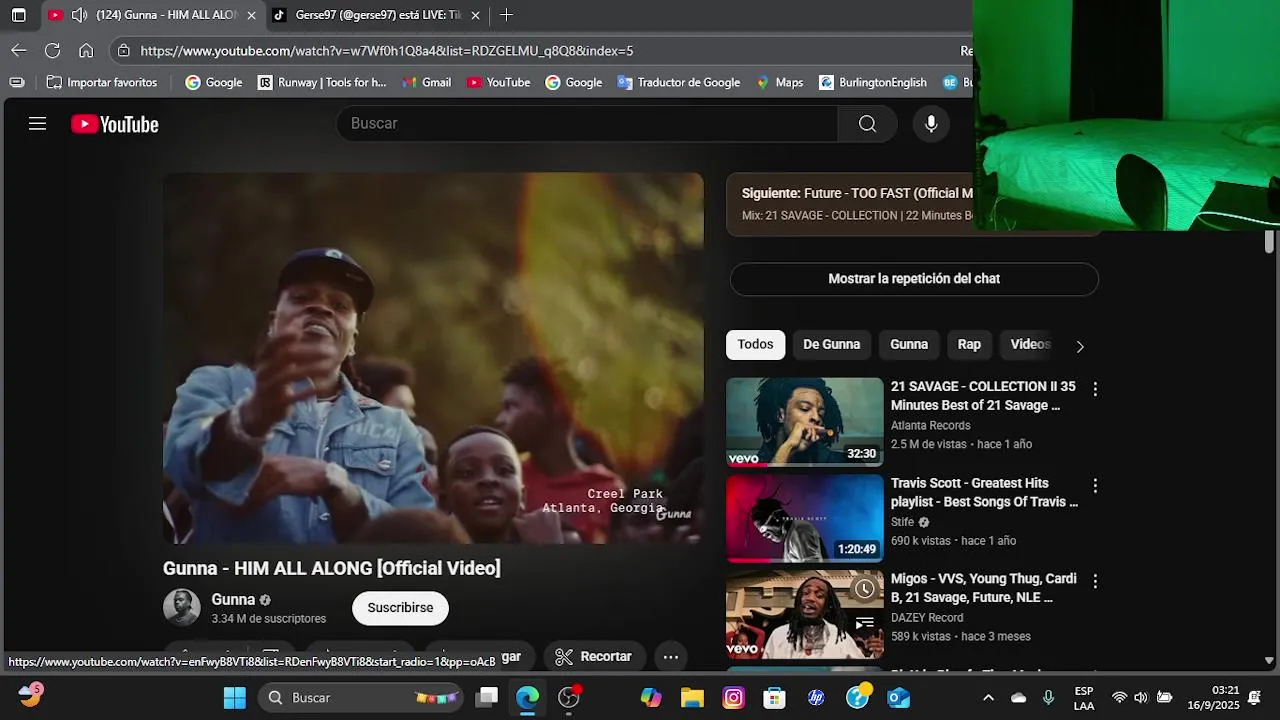Open the Runway bookmark
1280x720 pixels.
click(322, 82)
